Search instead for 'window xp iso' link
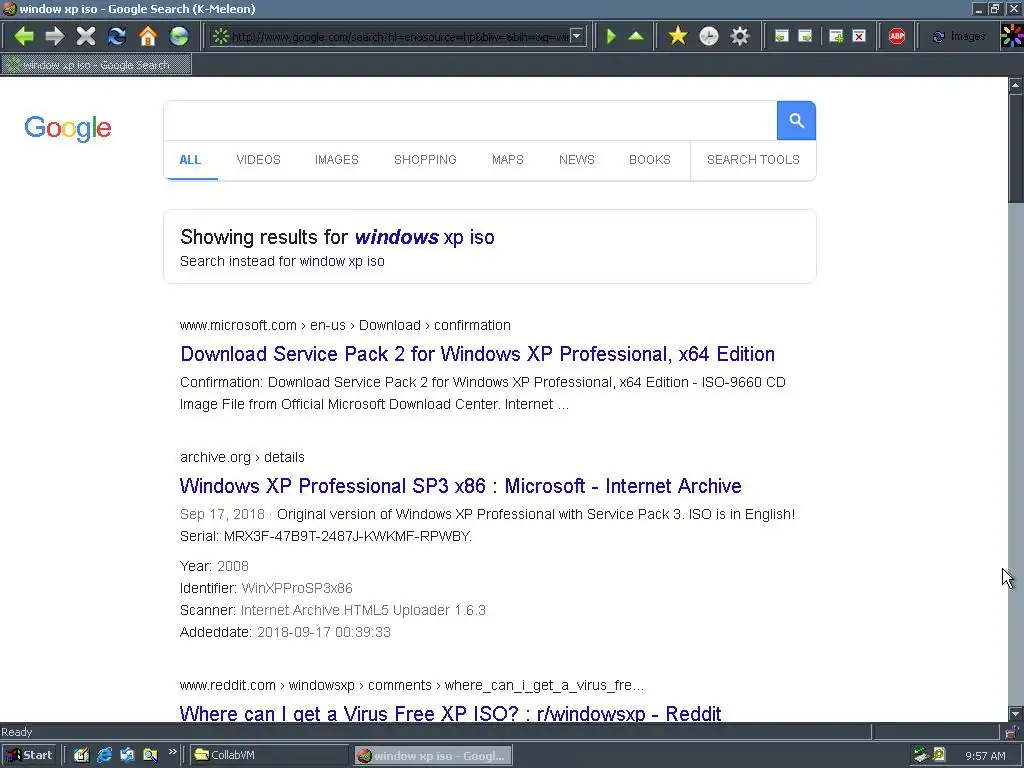 coord(342,261)
